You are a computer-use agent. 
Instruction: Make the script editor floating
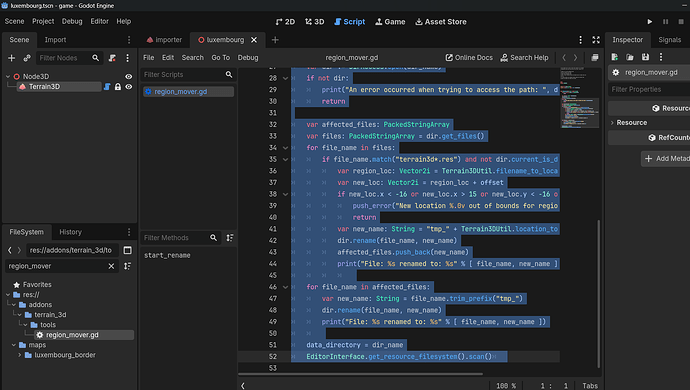[595, 58]
